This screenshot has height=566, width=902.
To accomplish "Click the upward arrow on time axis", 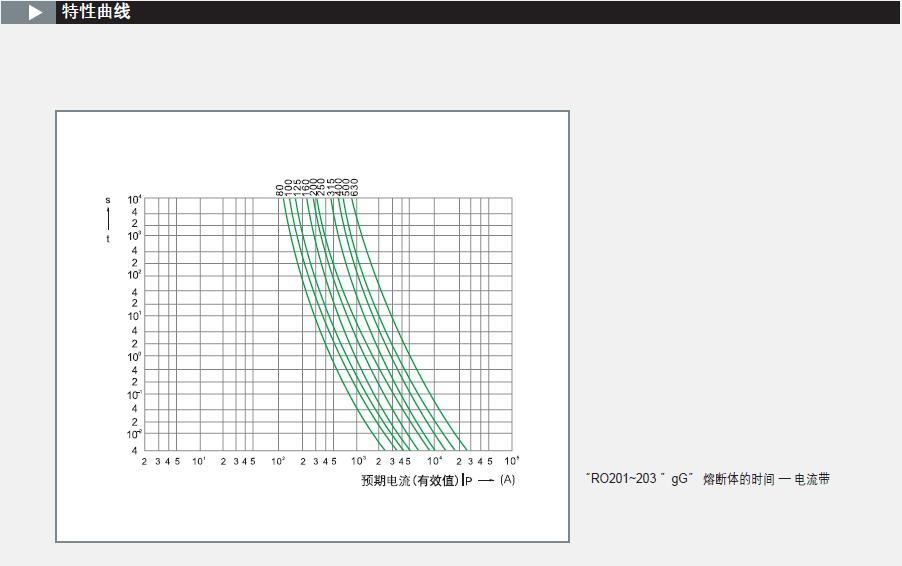I will pos(108,216).
